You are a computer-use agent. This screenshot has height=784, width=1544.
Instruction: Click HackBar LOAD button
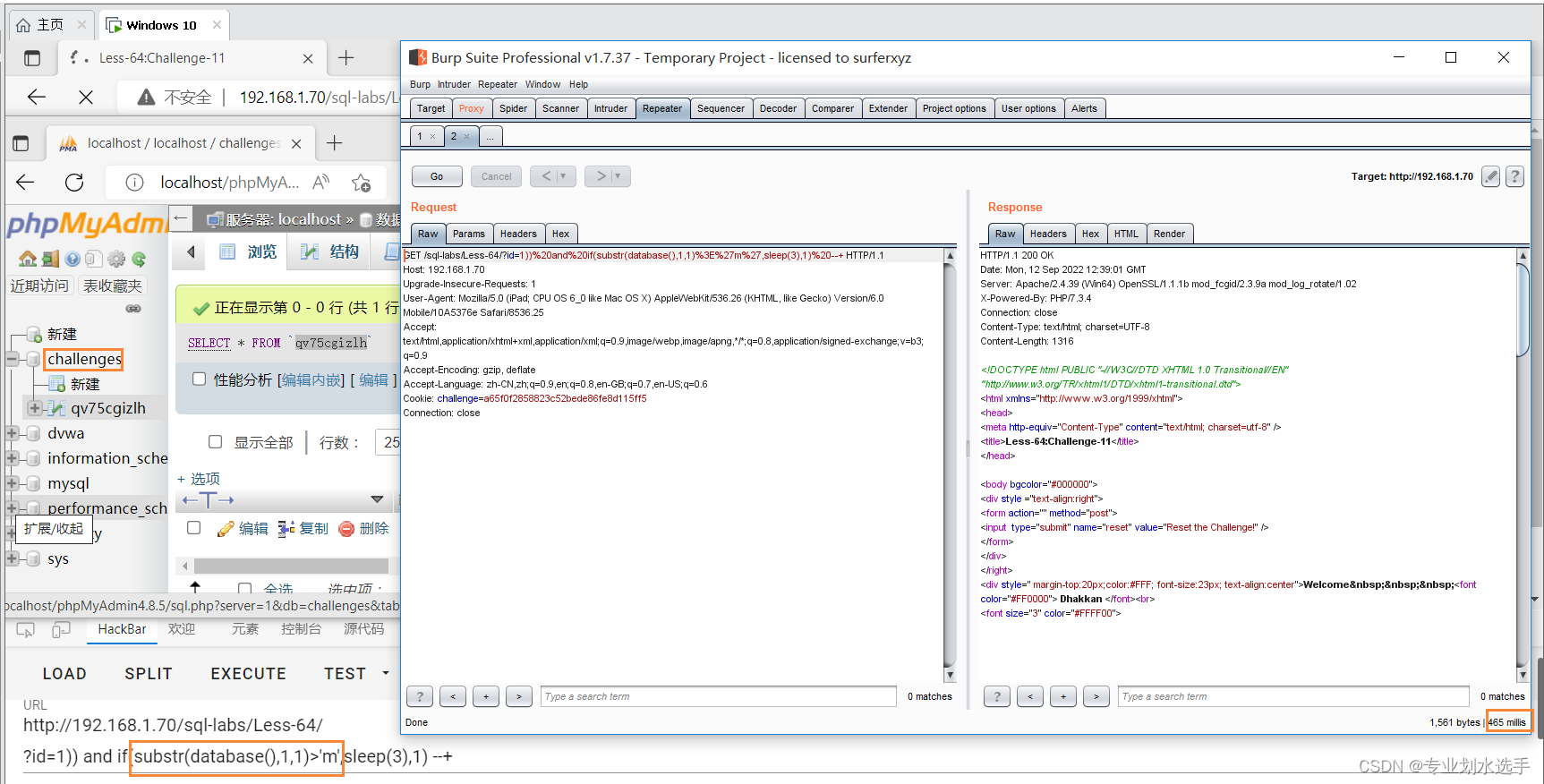coord(64,674)
